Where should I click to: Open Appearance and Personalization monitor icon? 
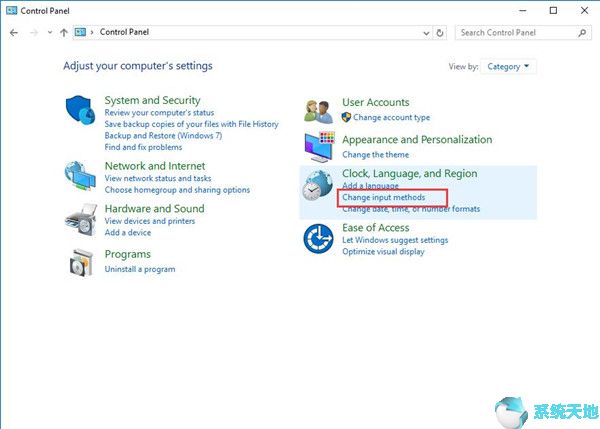pyautogui.click(x=320, y=147)
